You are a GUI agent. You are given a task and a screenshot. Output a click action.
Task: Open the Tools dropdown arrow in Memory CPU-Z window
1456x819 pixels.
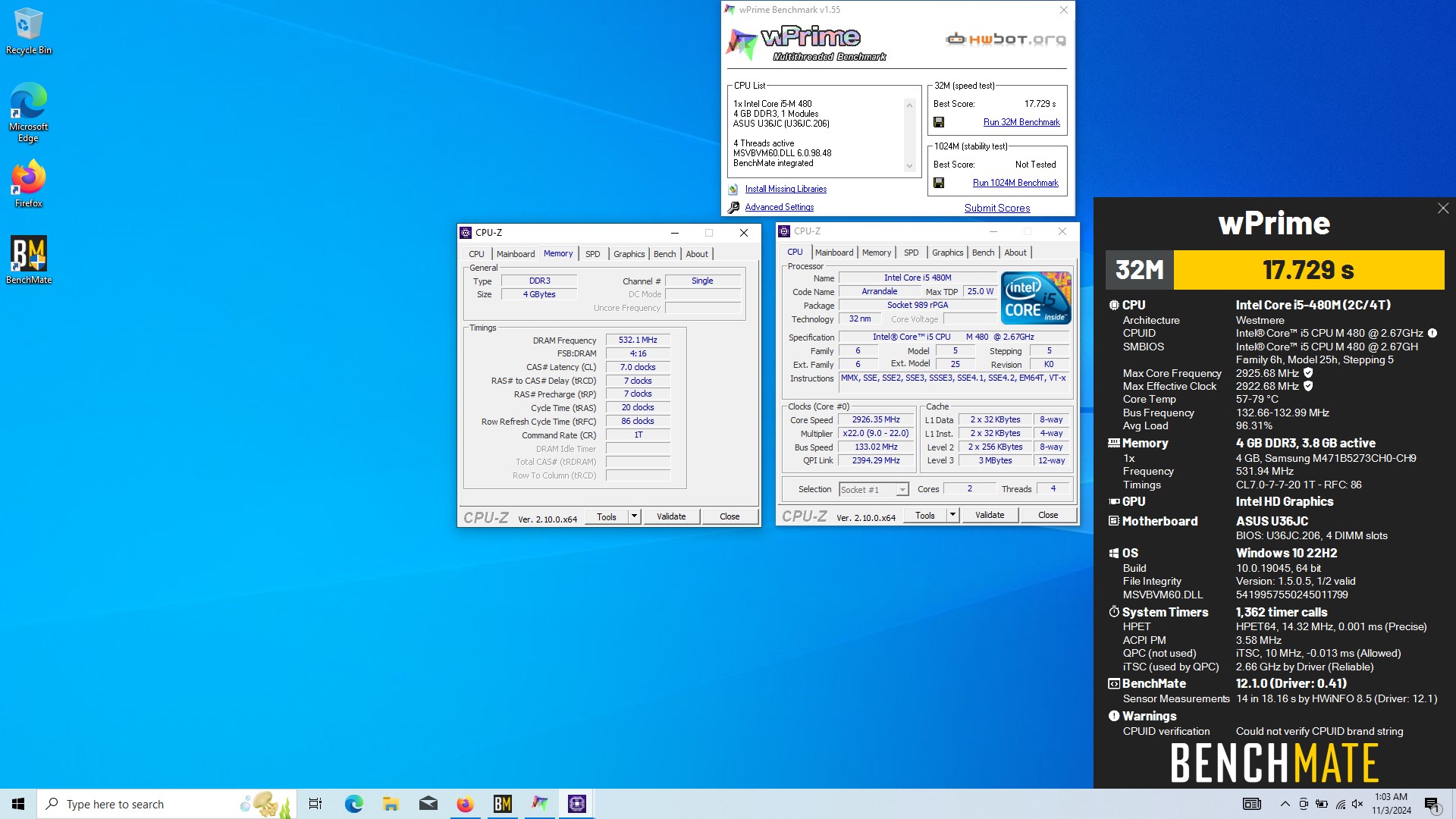pos(635,516)
